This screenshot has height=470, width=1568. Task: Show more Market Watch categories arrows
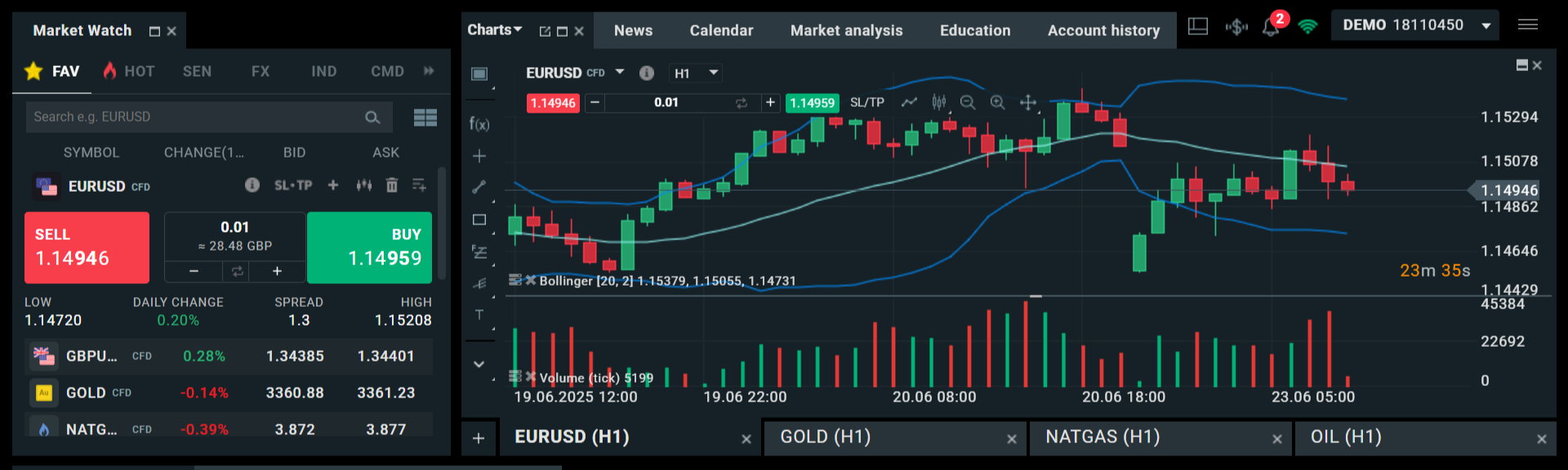[430, 71]
